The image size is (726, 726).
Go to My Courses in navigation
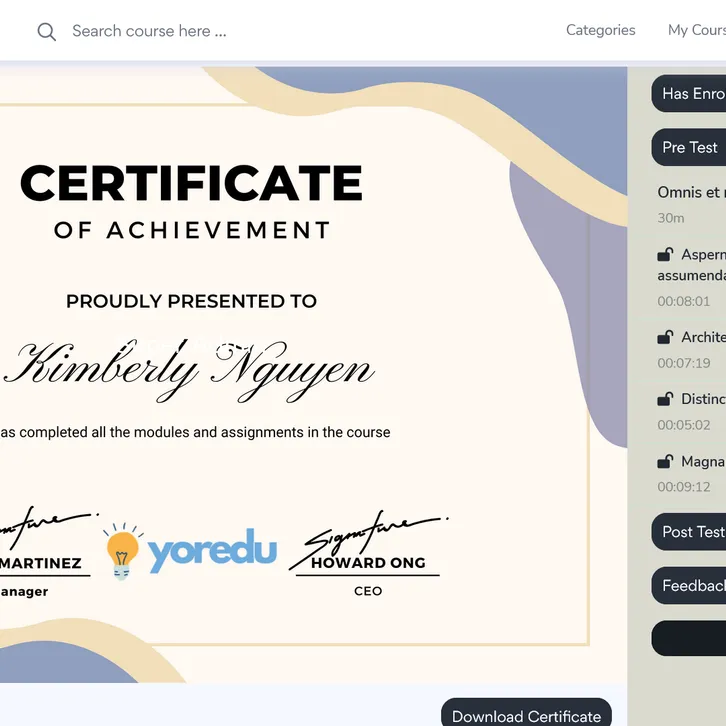[696, 30]
